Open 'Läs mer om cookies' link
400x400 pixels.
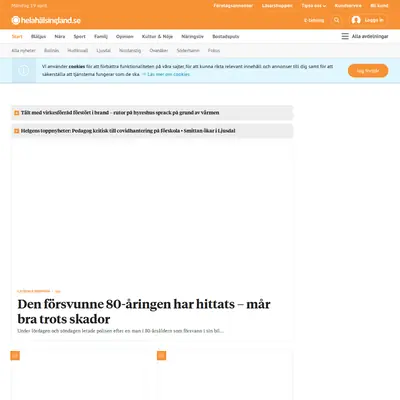coord(168,74)
